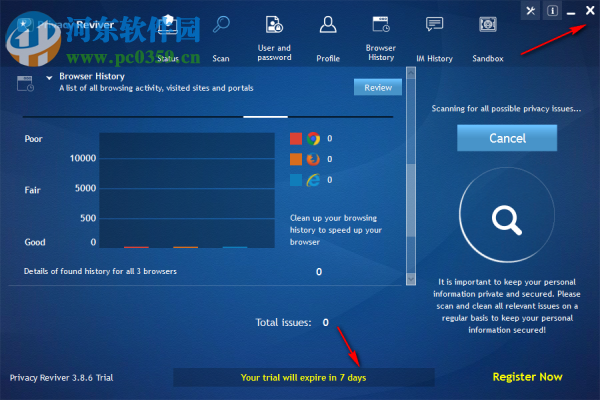The height and width of the screenshot is (400, 600).
Task: Switch to the Scan tab label
Action: click(221, 59)
